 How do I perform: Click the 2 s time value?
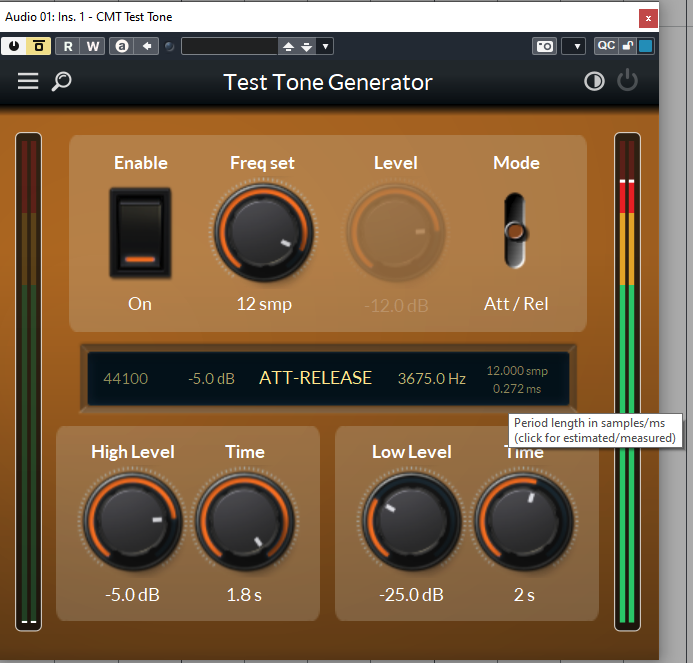coord(524,595)
